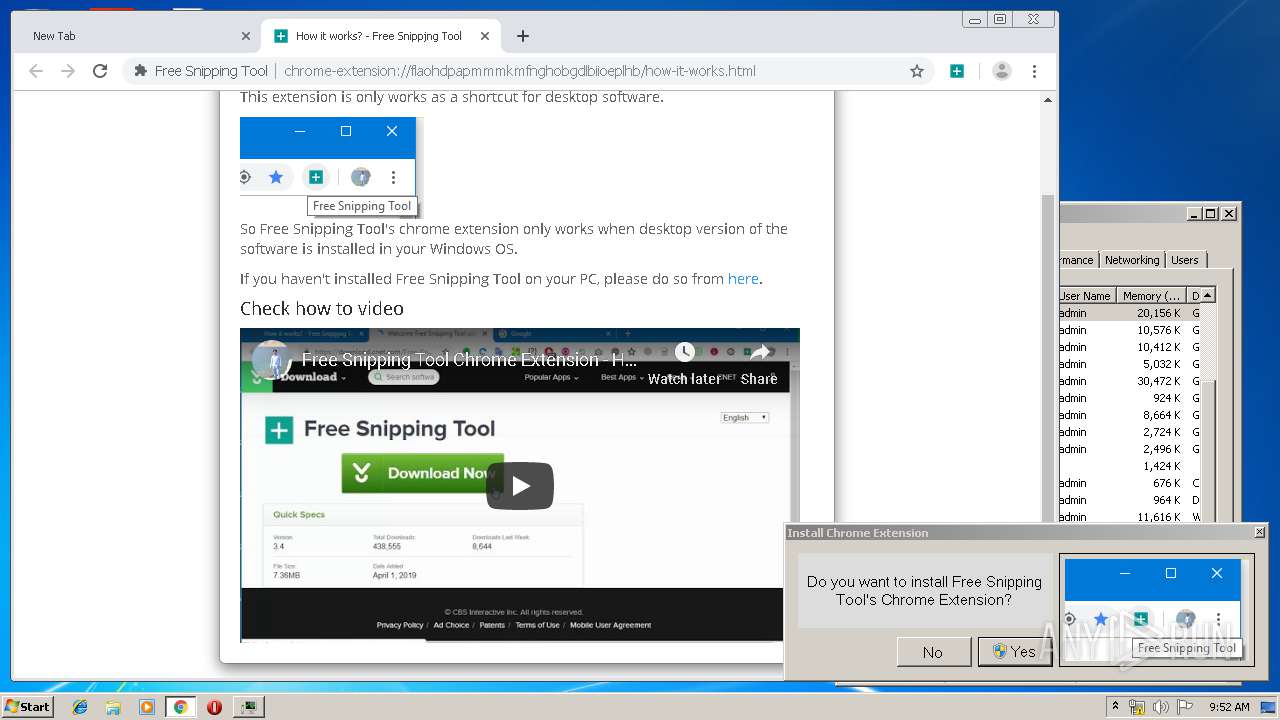Sort by User Name column in Task Manager
Image resolution: width=1280 pixels, height=720 pixels.
click(1086, 296)
